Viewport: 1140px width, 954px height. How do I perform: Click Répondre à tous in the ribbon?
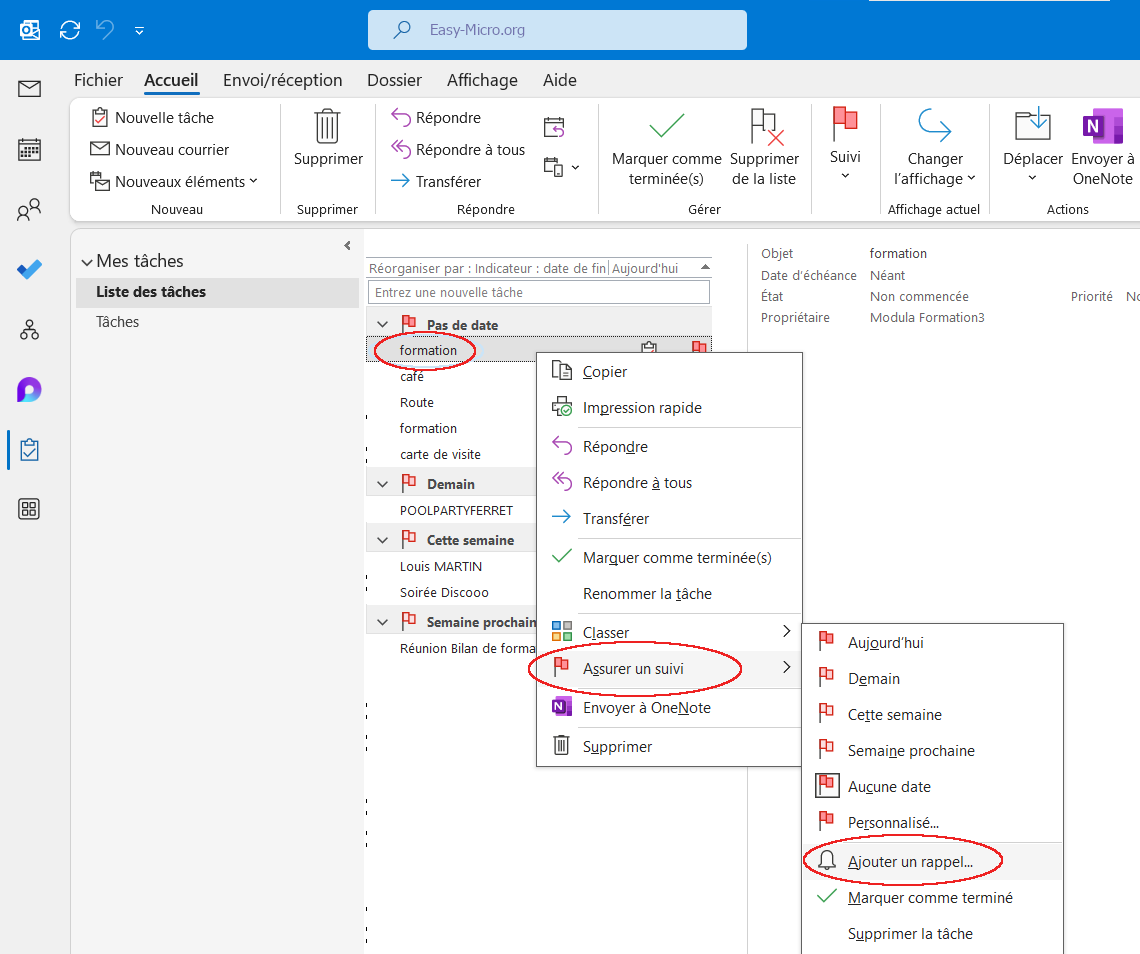pyautogui.click(x=458, y=150)
